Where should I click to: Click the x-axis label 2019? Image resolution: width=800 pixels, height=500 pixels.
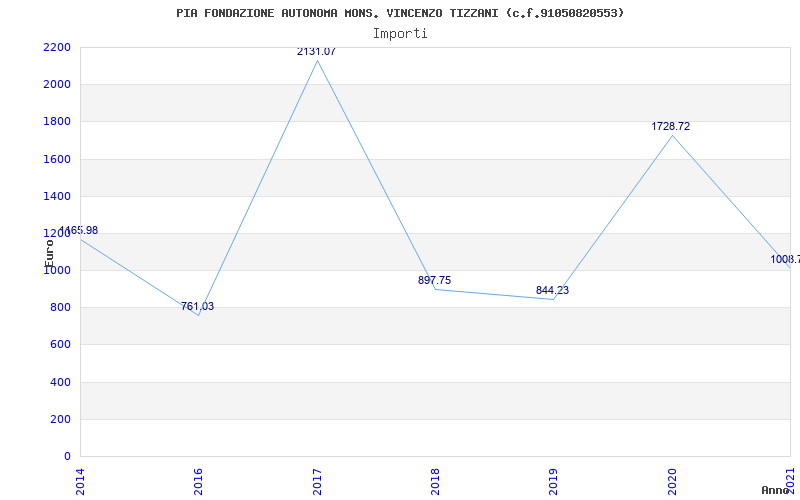coord(554,482)
